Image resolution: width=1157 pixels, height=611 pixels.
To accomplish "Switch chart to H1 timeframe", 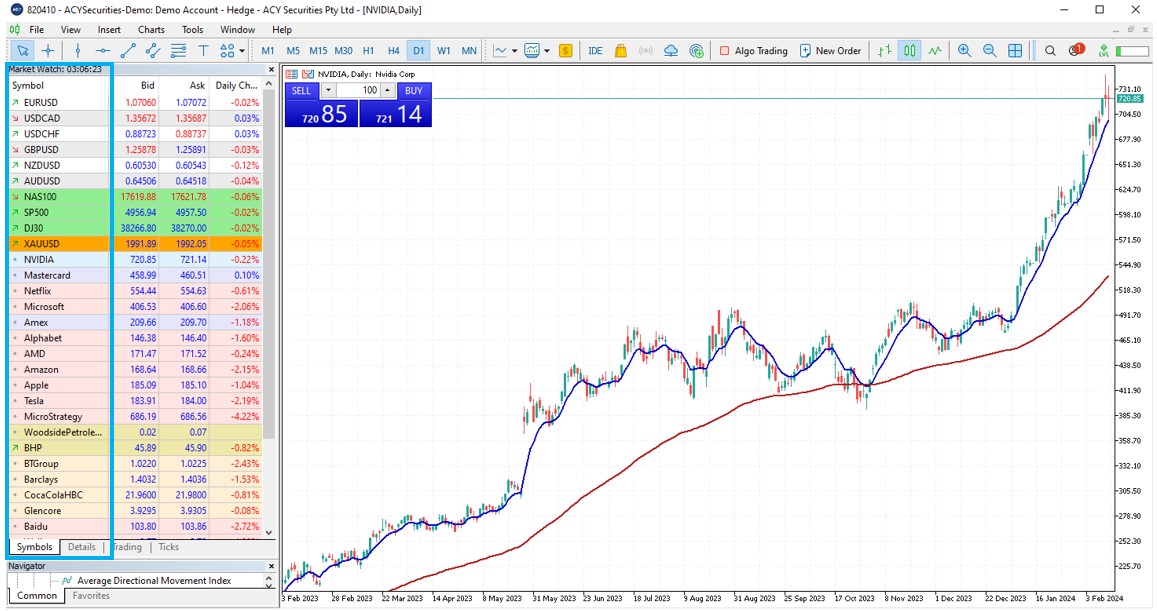I will point(368,51).
